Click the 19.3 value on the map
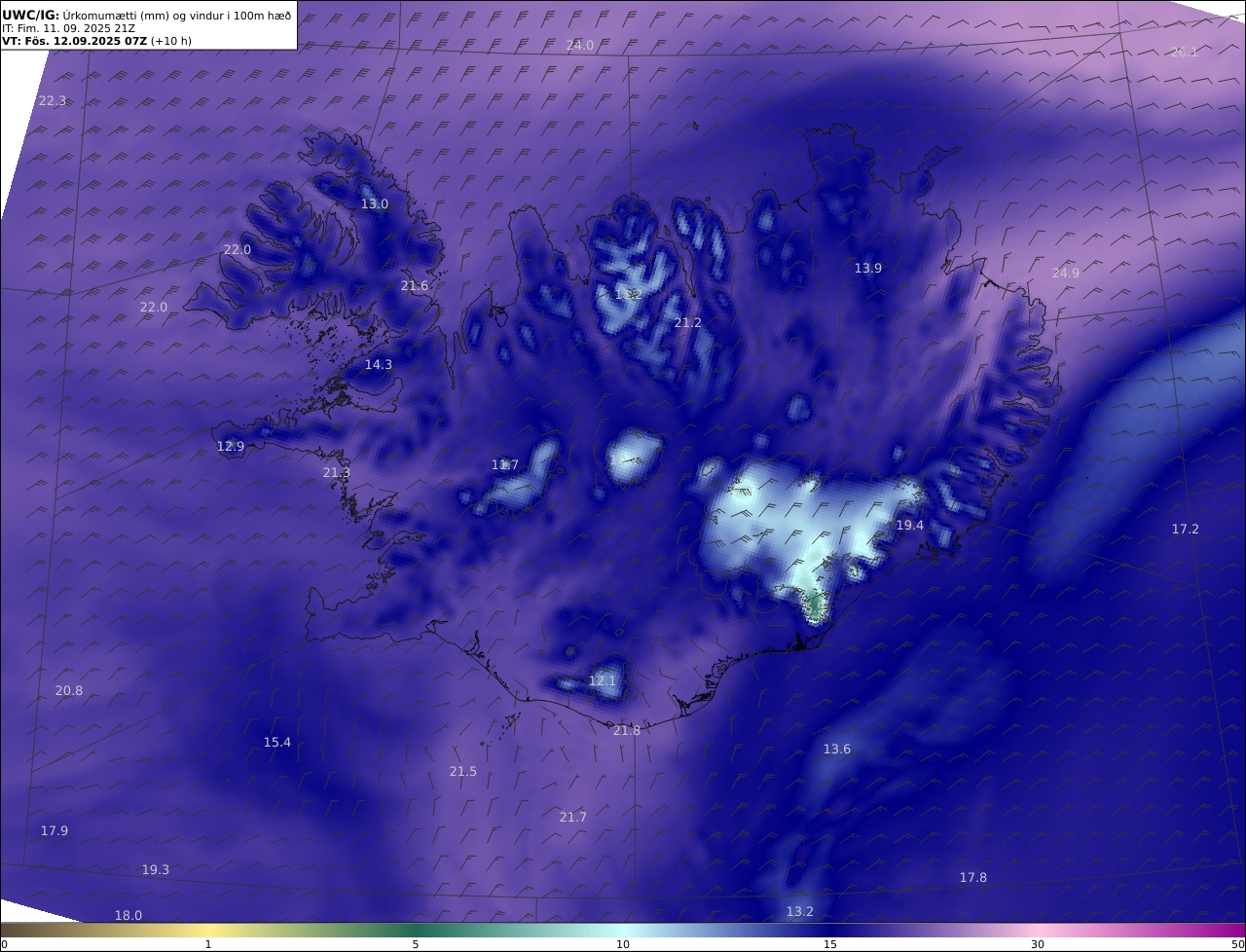This screenshot has height=952, width=1246. coord(156,870)
